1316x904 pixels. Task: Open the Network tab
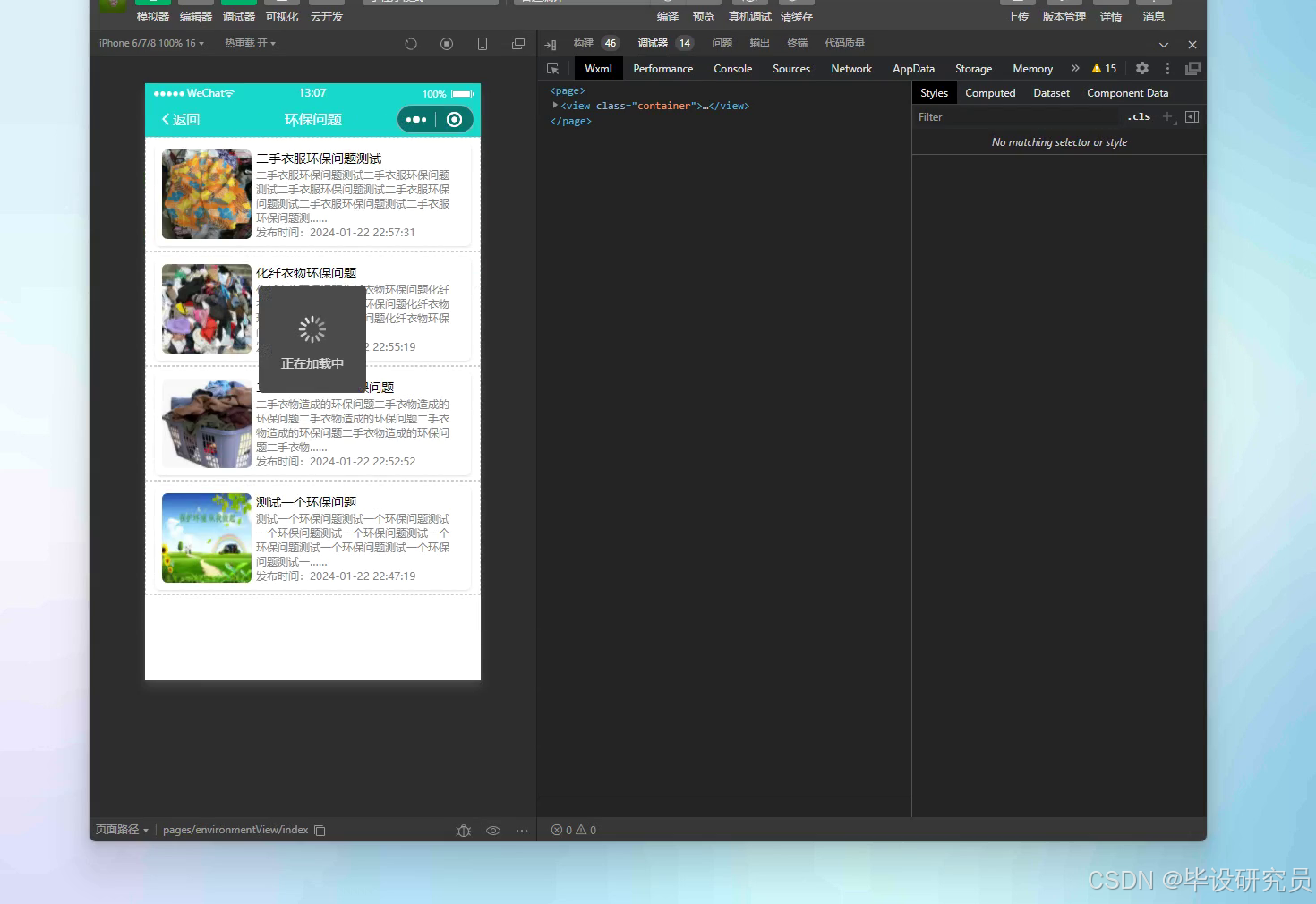click(851, 69)
